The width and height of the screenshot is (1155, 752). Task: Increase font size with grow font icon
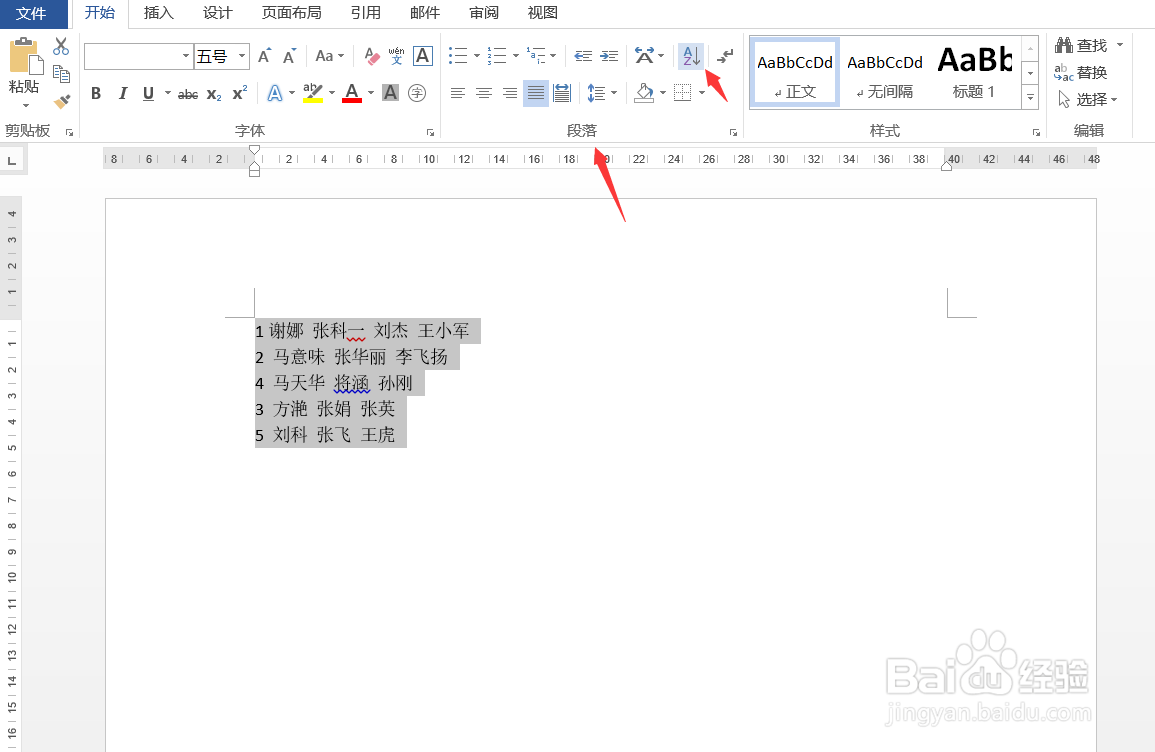tap(264, 56)
